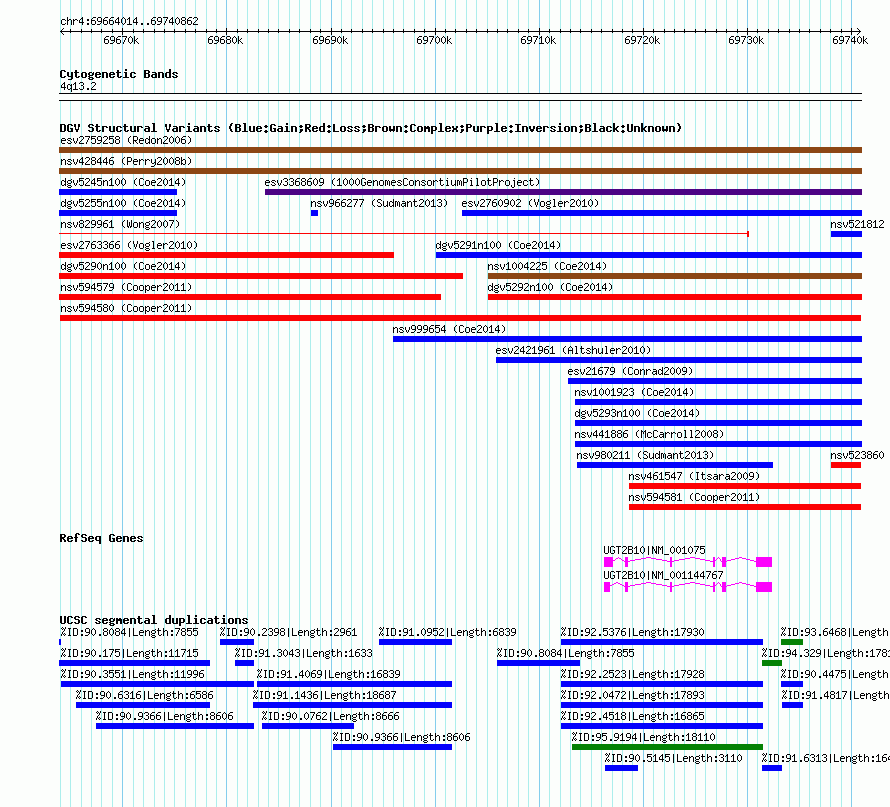Open the nsv594581 (Cooper2011) label
This screenshot has height=807, width=890.
coord(694,497)
